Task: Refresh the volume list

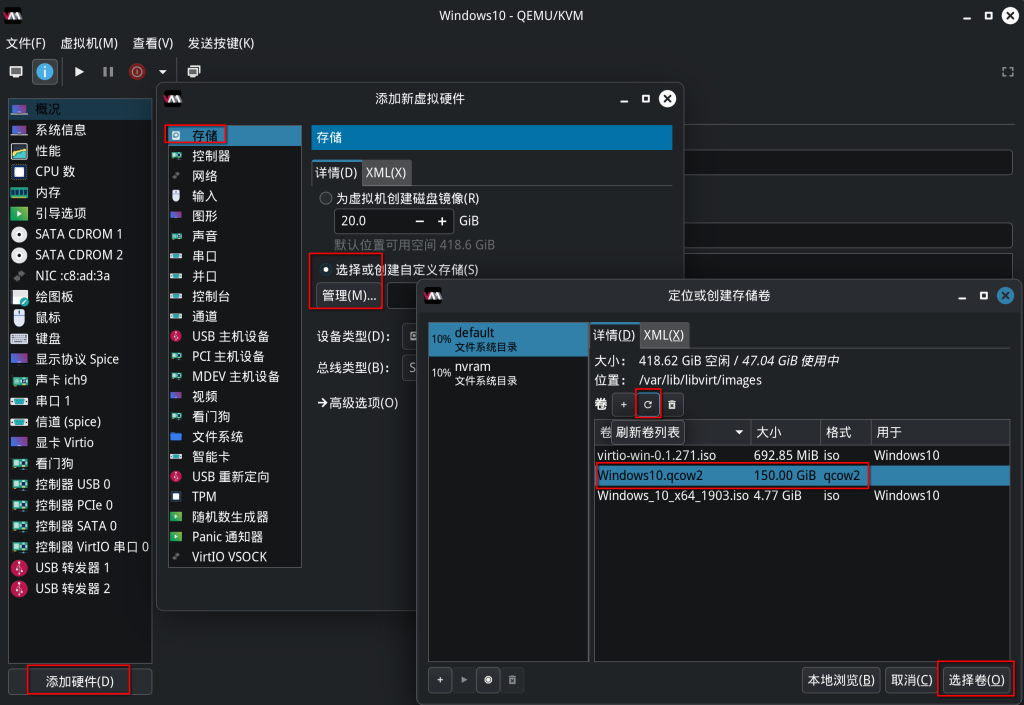Action: [x=647, y=404]
